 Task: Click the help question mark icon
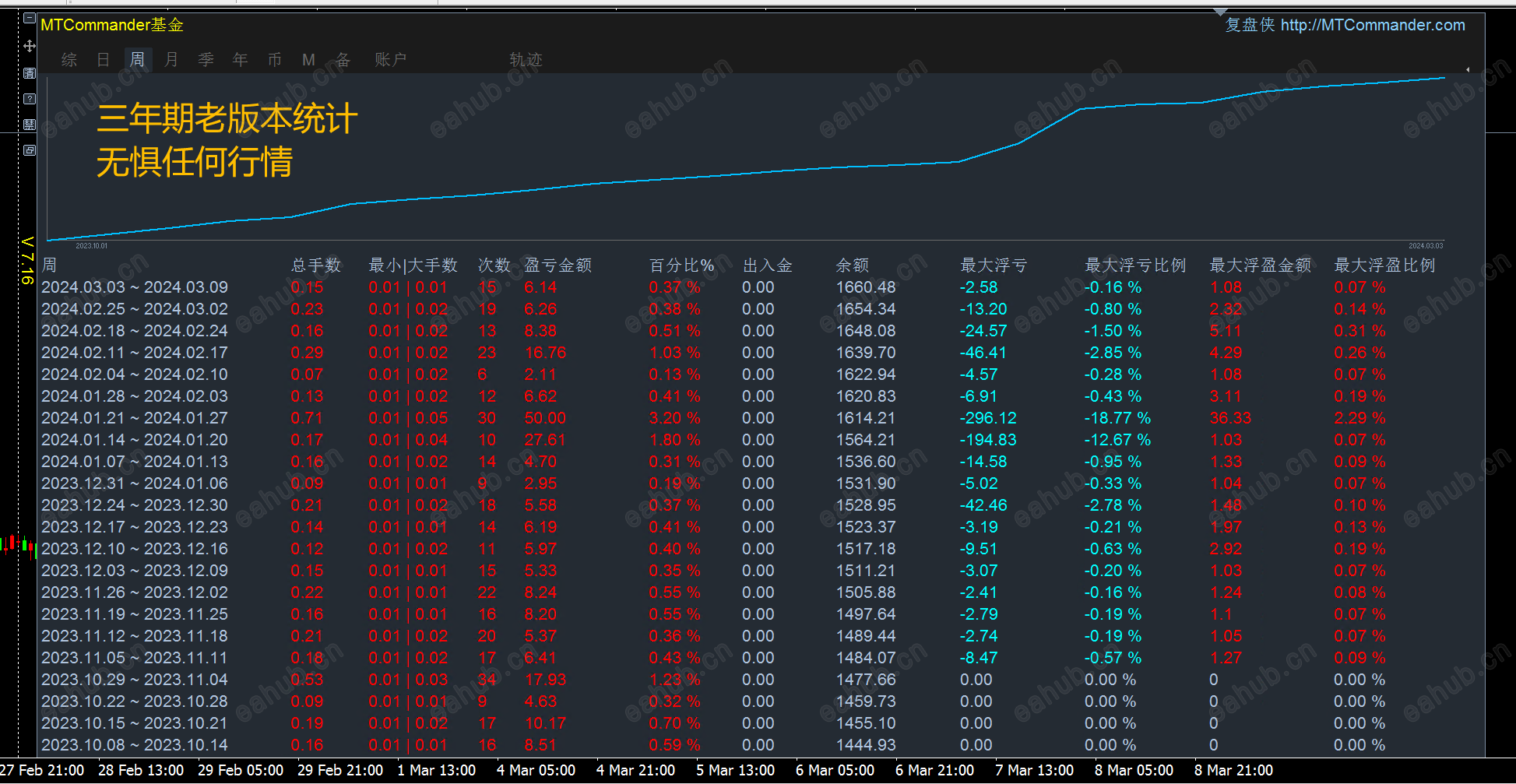30,99
